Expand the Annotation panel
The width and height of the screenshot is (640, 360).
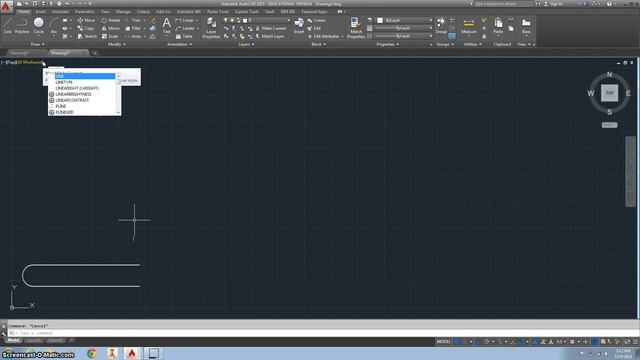click(x=180, y=44)
